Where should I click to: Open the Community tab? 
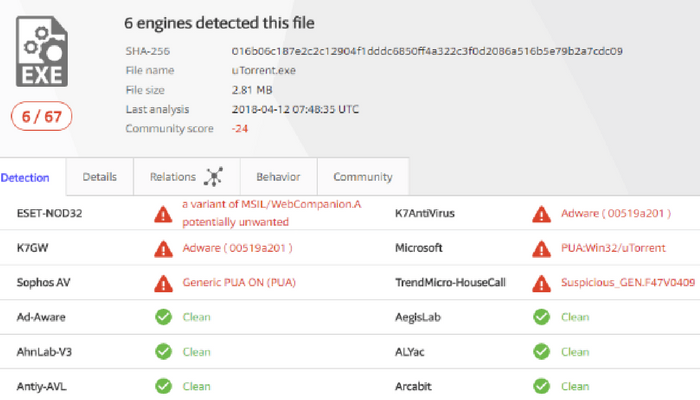click(x=363, y=177)
